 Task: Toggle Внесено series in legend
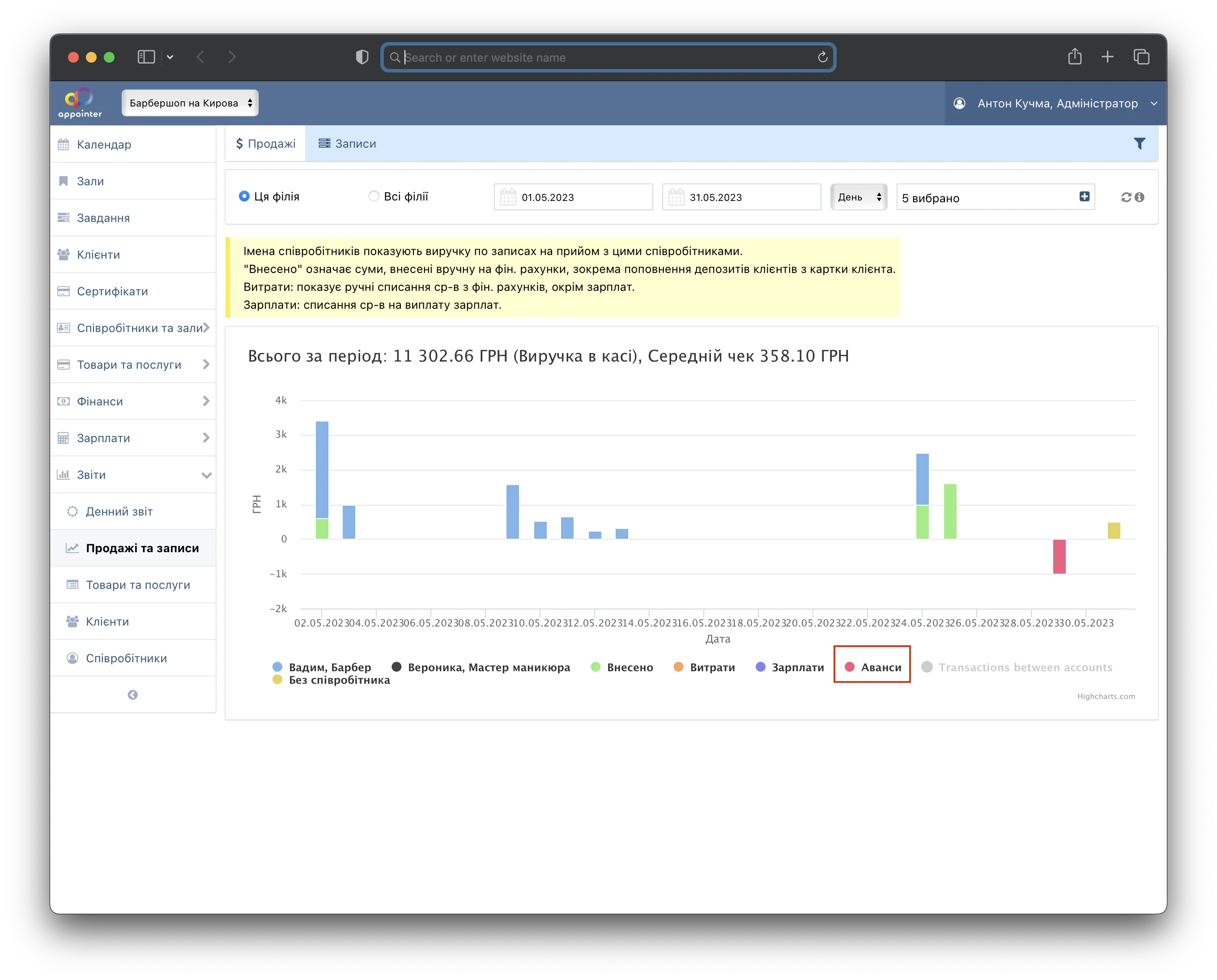click(x=621, y=667)
